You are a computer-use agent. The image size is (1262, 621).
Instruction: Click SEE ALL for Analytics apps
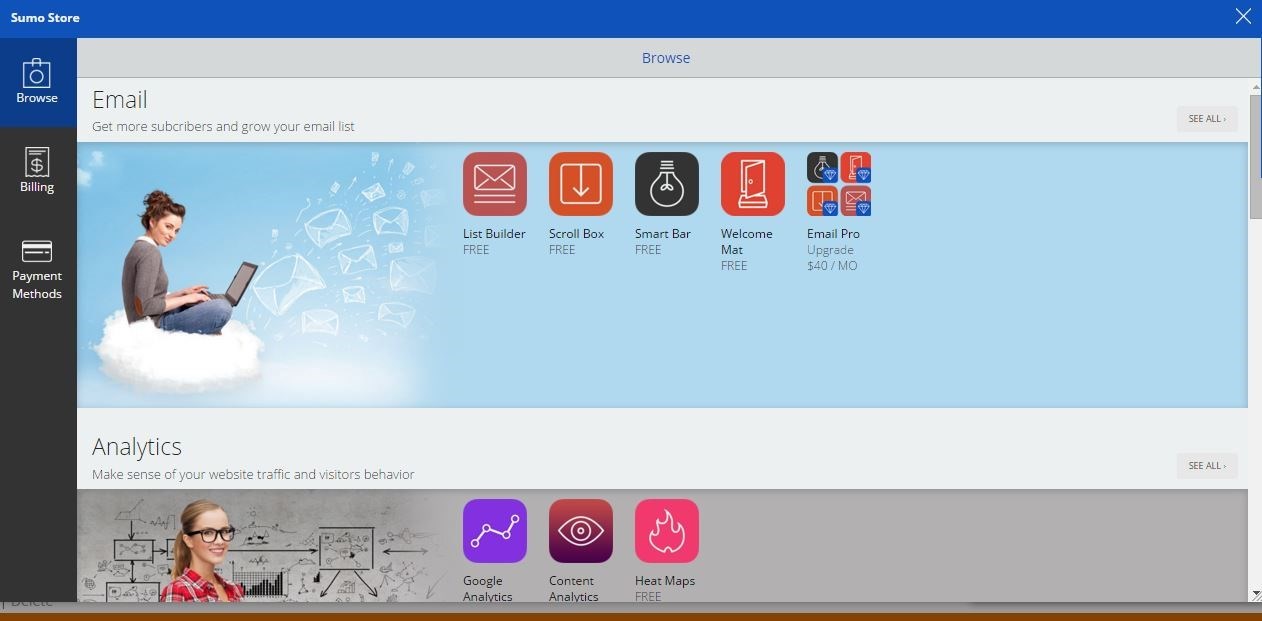pyautogui.click(x=1207, y=466)
